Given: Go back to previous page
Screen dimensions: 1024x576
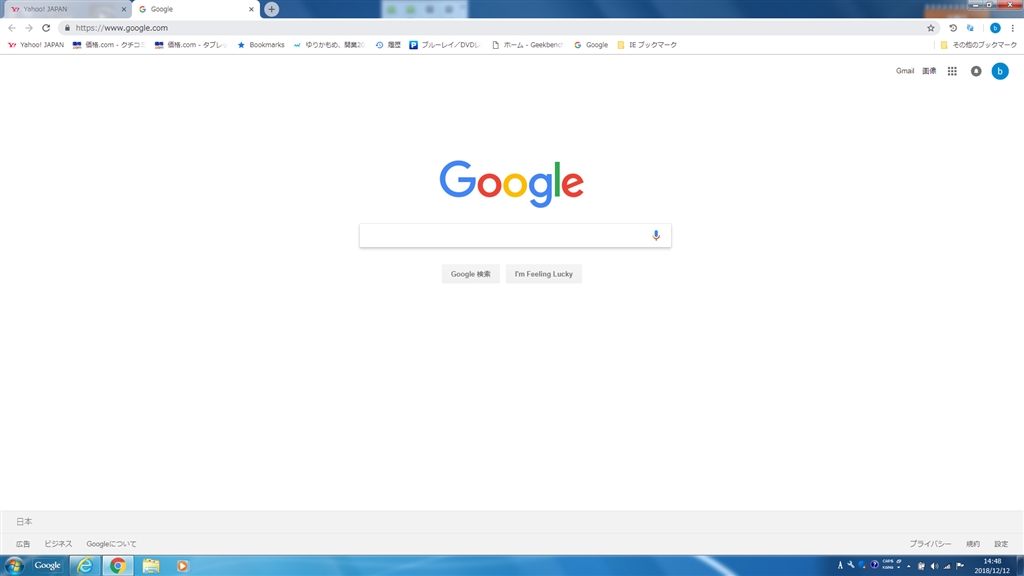Looking at the screenshot, I should click(12, 28).
